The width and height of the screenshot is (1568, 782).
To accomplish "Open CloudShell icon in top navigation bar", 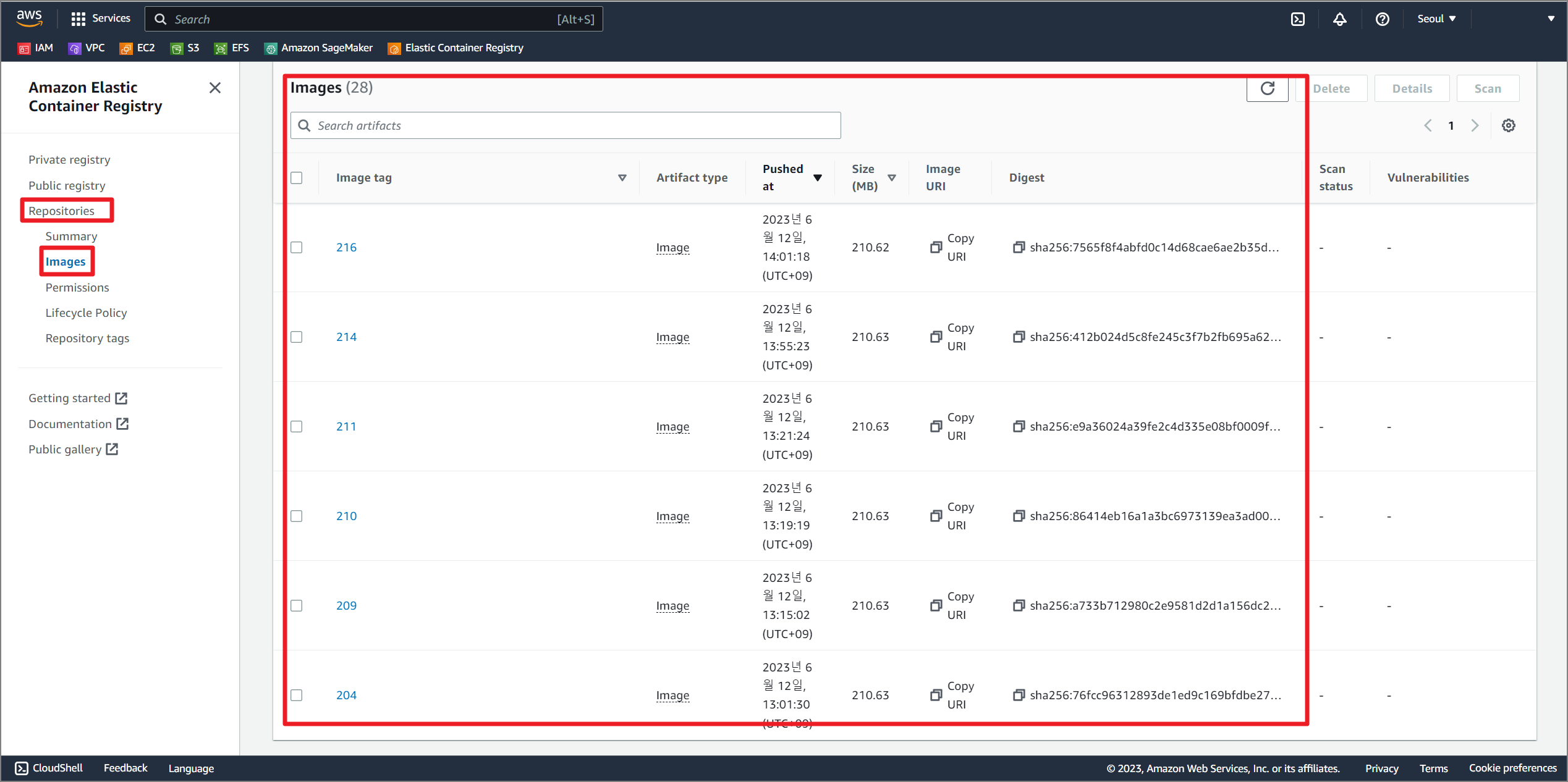I will 1298,19.
